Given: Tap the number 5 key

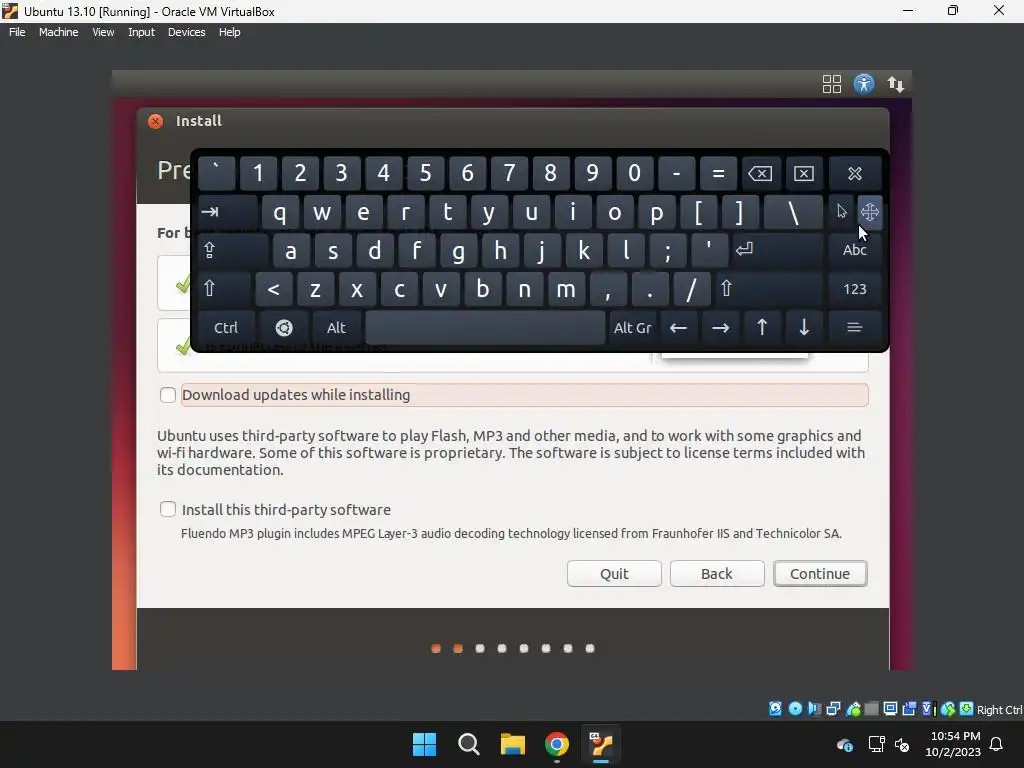Looking at the screenshot, I should (425, 173).
